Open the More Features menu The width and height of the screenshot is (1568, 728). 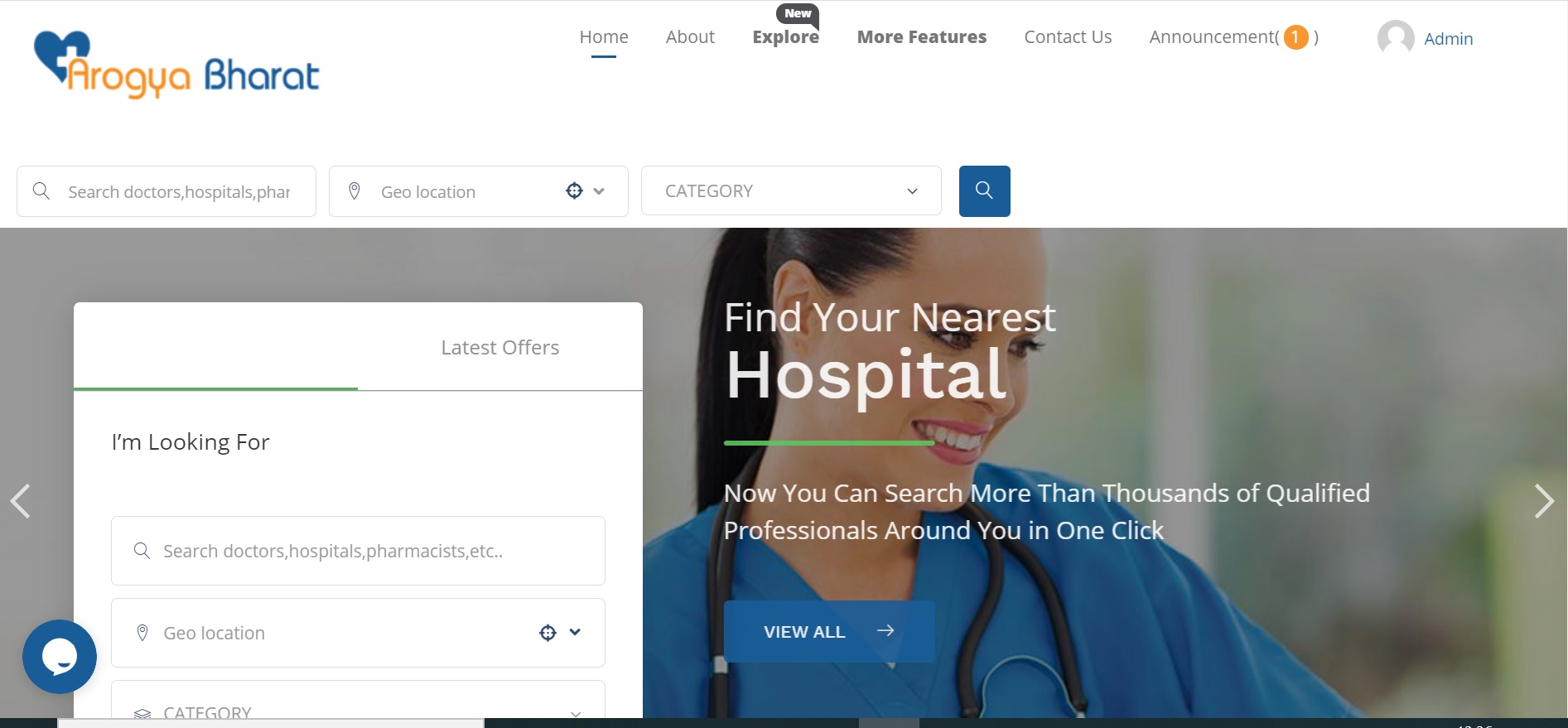921,37
